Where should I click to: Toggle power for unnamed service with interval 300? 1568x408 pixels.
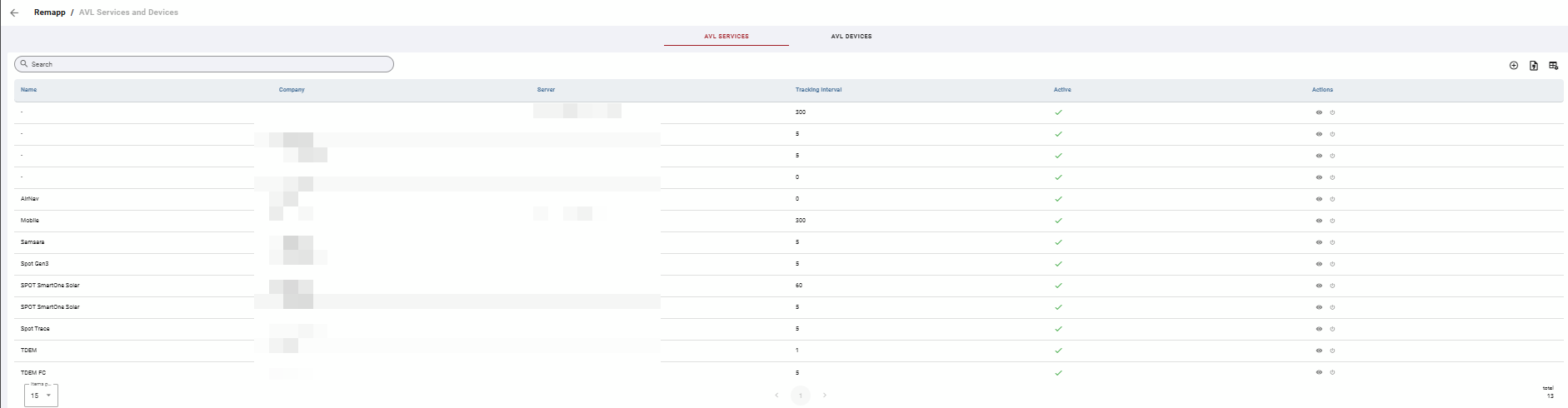tap(1332, 112)
